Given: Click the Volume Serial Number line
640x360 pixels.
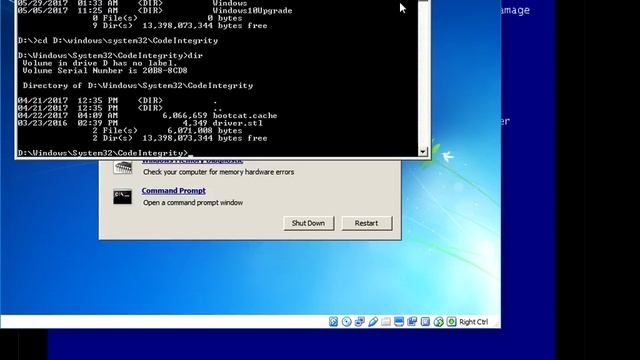Looking at the screenshot, I should pyautogui.click(x=105, y=71).
